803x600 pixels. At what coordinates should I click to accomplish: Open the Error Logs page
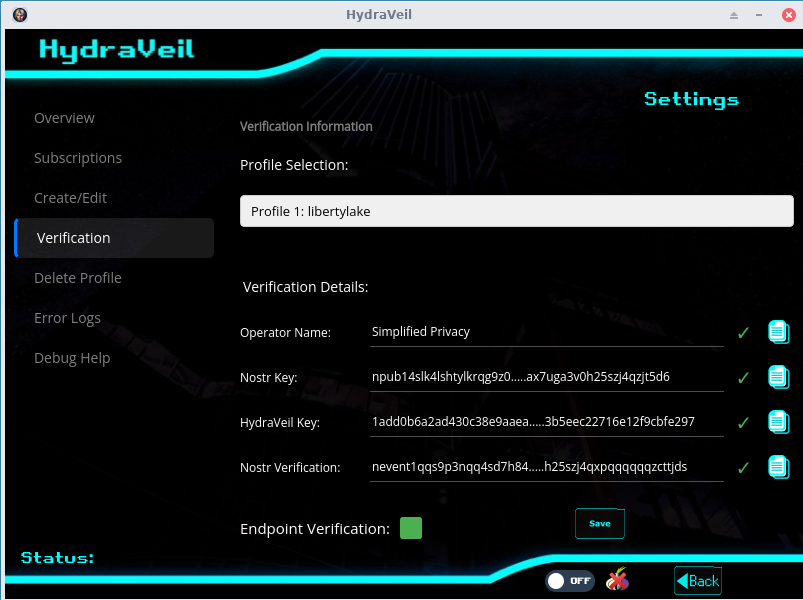67,318
